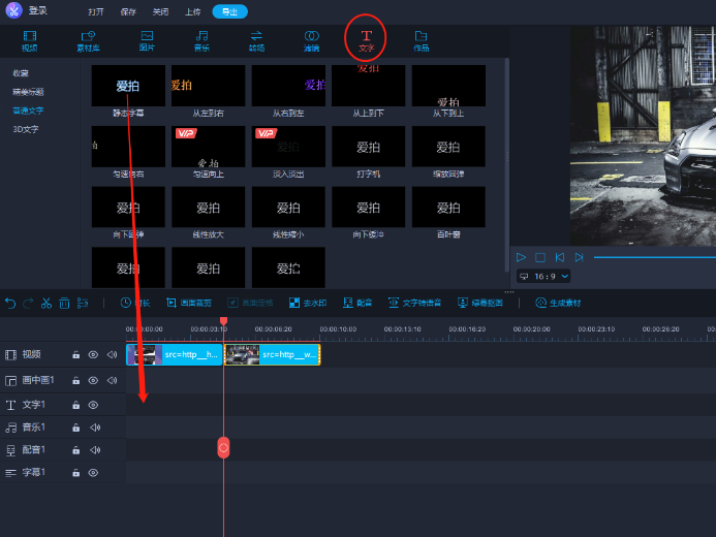
Task: Select 普通文字 category in the sidebar
Action: [28, 111]
